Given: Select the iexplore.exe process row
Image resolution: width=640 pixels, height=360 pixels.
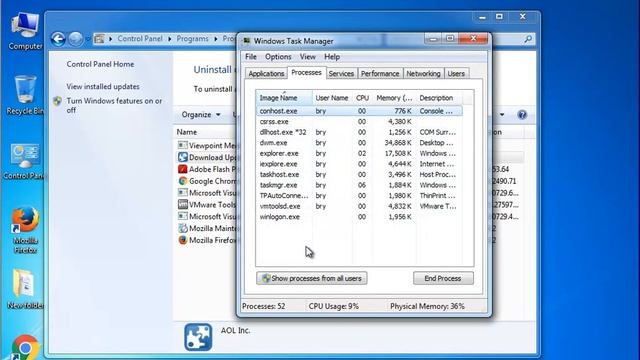Looking at the screenshot, I should 359,164.
